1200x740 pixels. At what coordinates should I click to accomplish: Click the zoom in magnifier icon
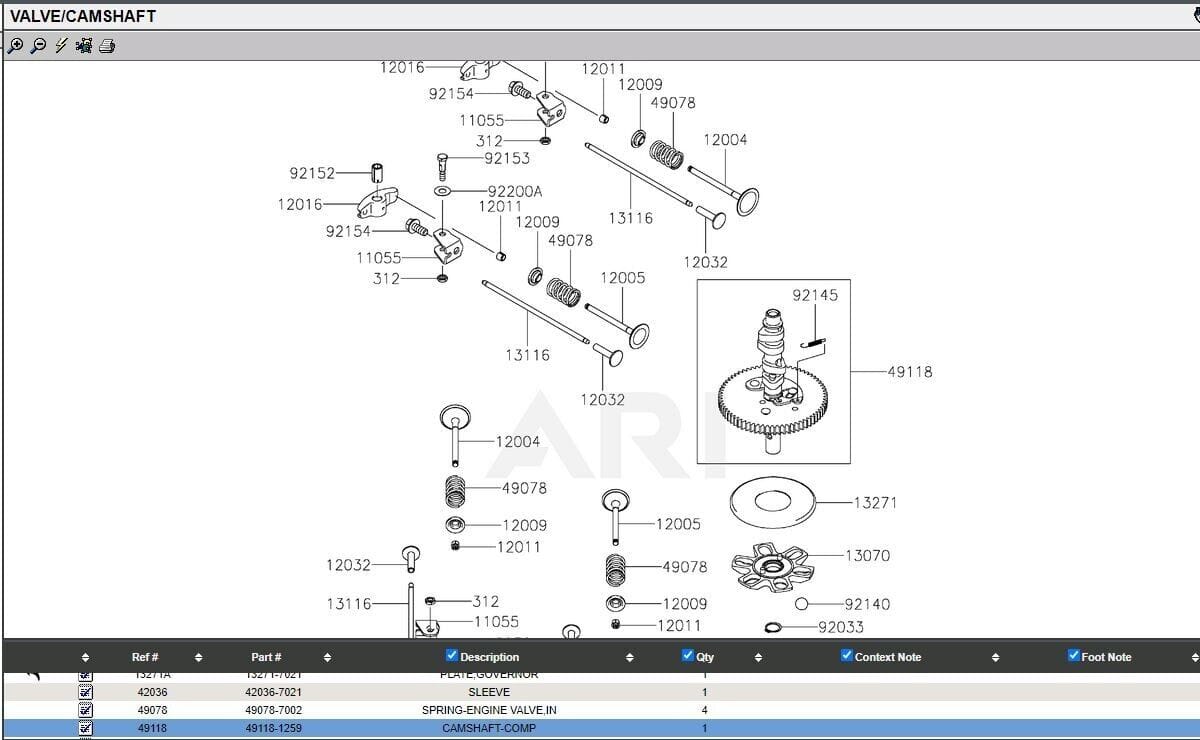[x=15, y=45]
